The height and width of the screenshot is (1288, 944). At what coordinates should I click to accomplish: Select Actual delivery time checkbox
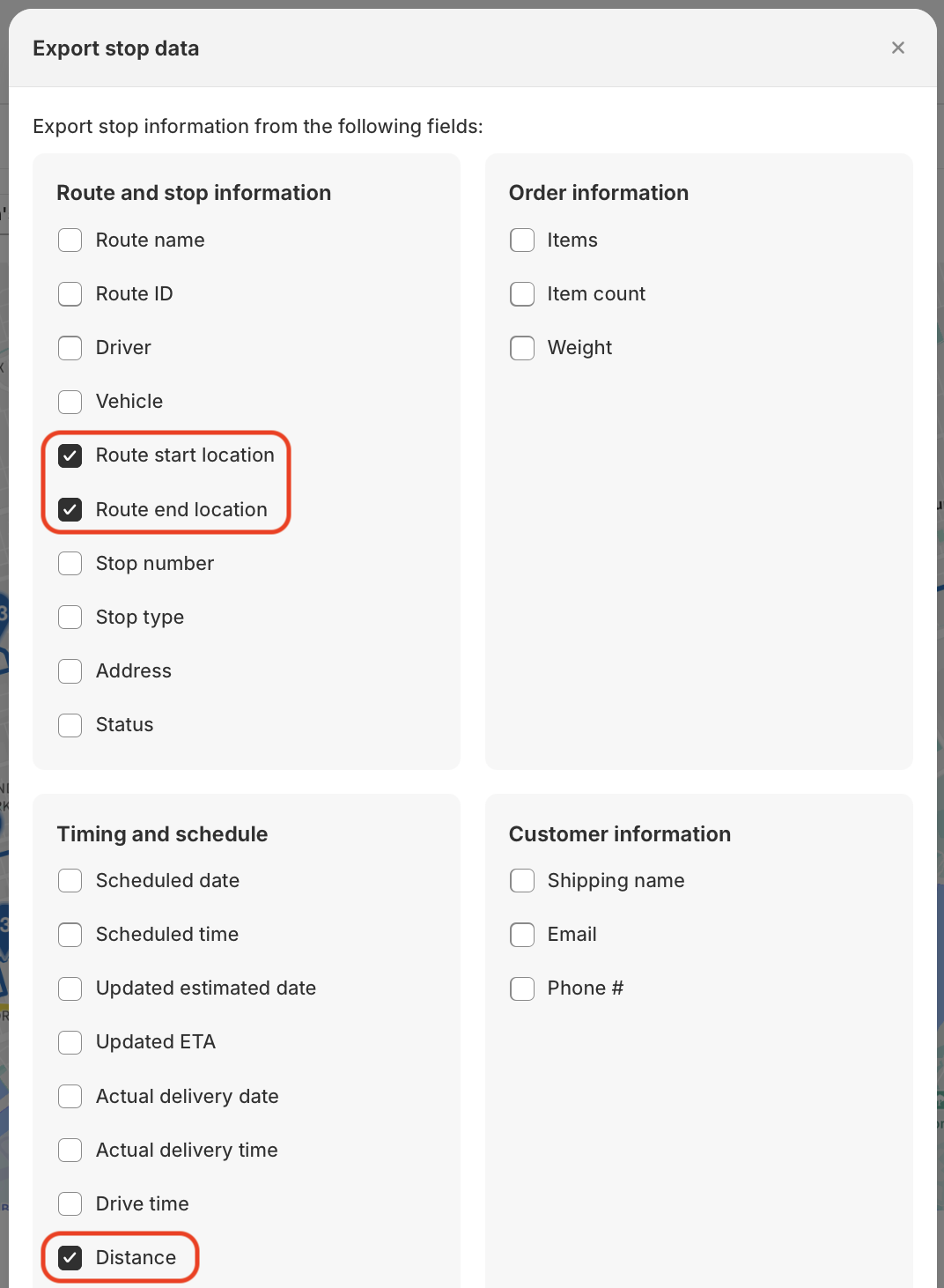click(x=70, y=1150)
